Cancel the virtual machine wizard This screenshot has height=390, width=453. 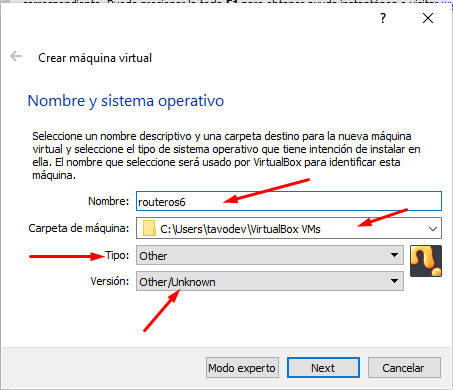pos(404,368)
